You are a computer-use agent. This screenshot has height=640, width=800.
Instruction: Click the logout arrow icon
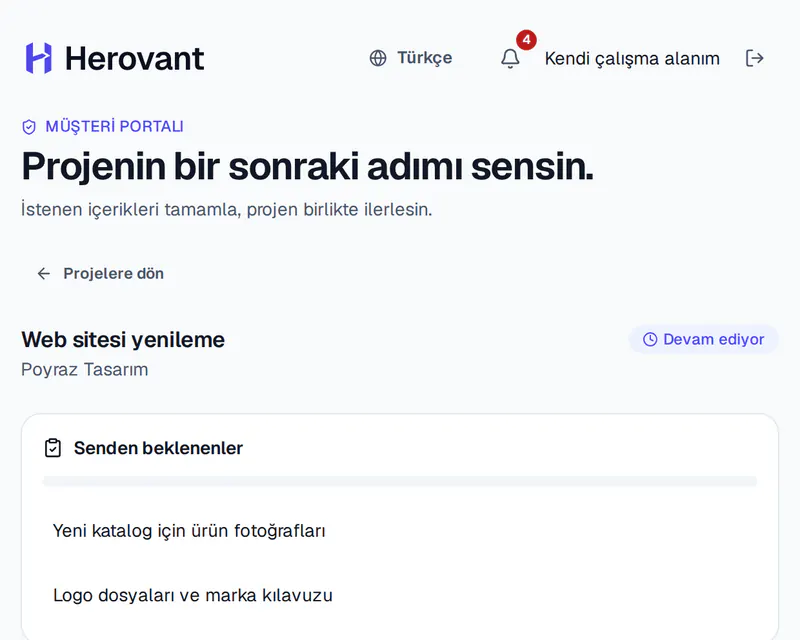pos(754,58)
